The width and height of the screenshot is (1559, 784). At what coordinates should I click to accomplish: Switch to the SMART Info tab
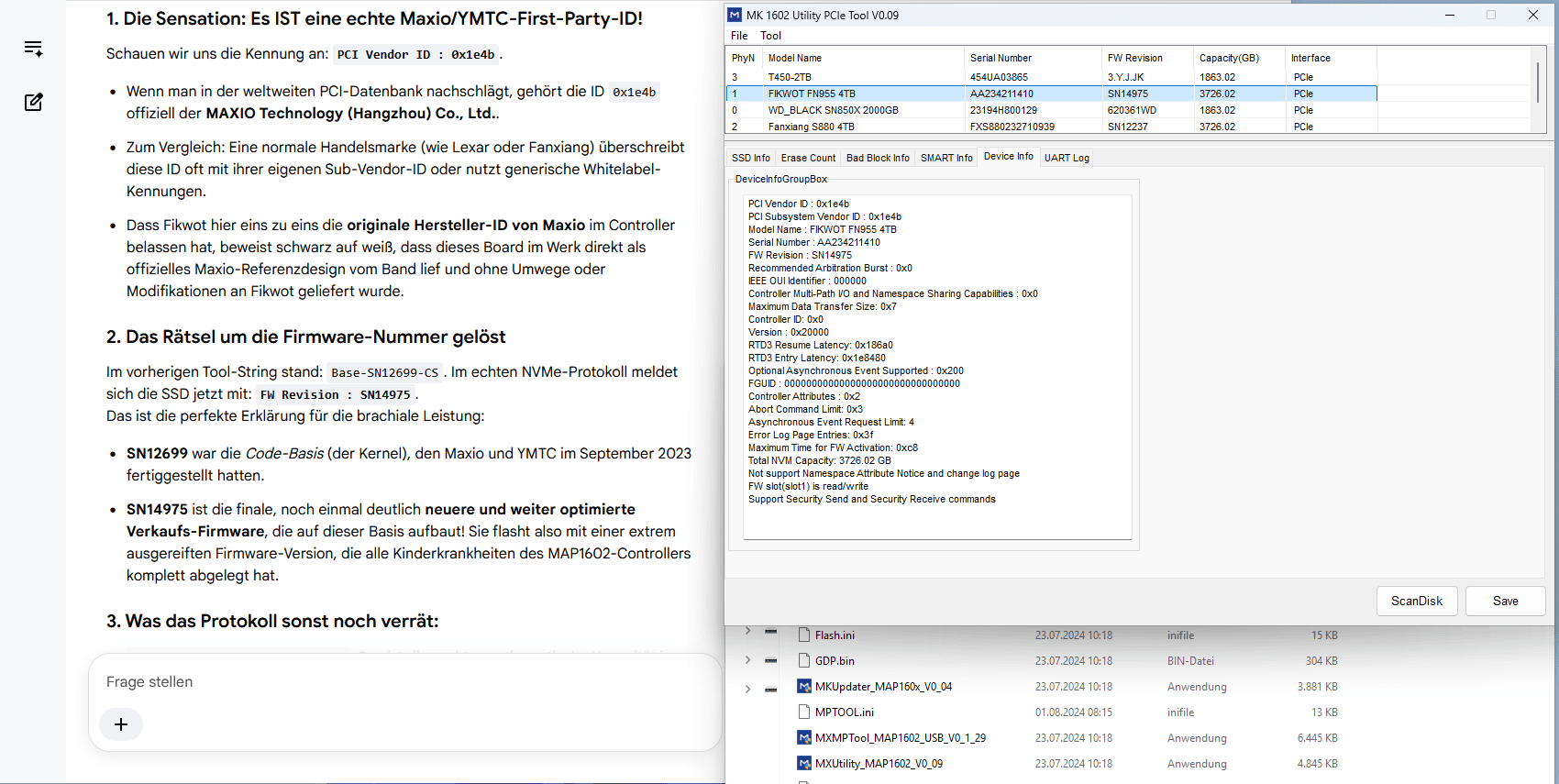click(946, 158)
